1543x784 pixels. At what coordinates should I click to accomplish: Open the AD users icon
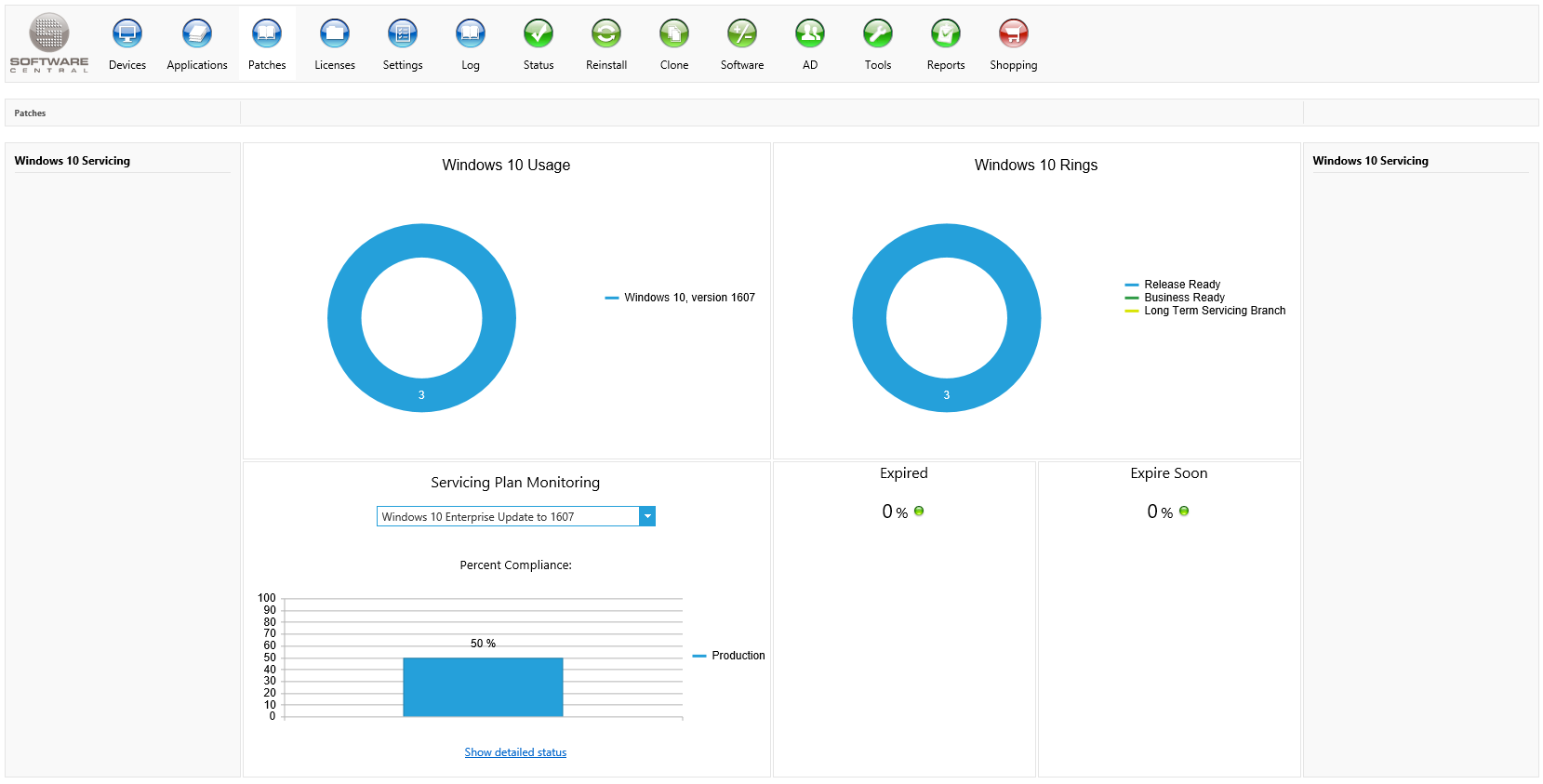tap(810, 34)
